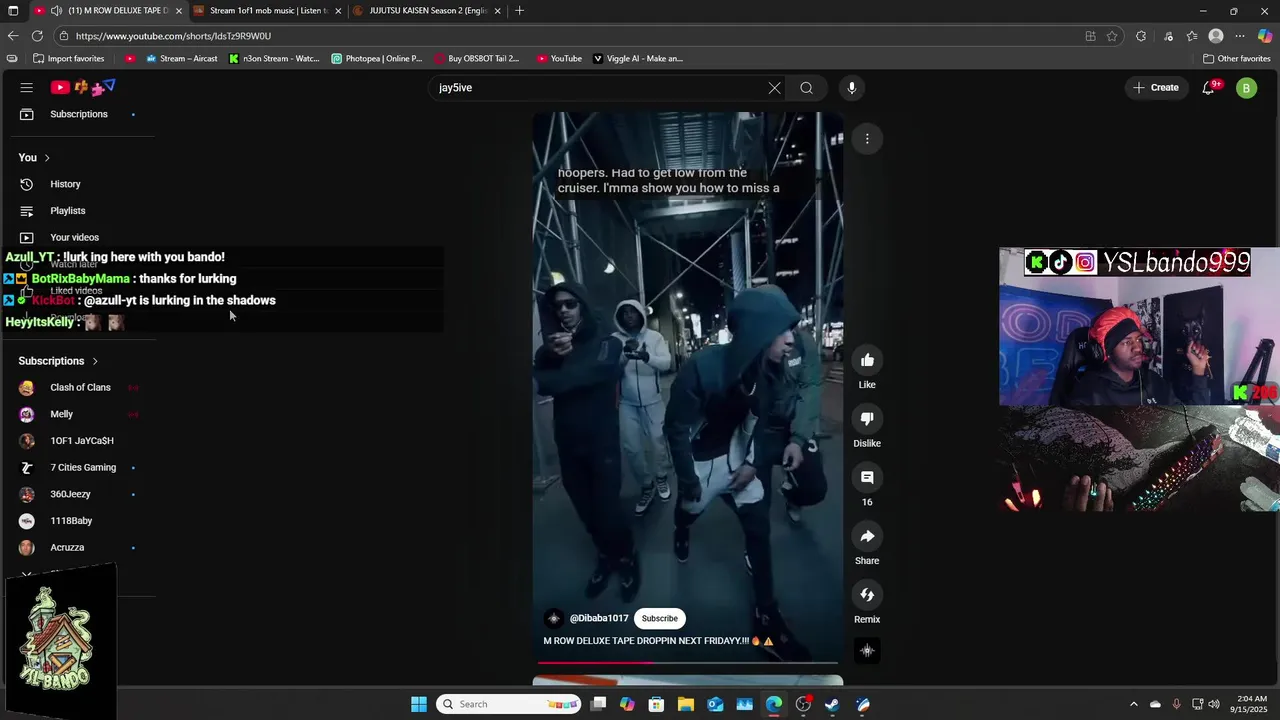Open the Windows Start menu

419,704
